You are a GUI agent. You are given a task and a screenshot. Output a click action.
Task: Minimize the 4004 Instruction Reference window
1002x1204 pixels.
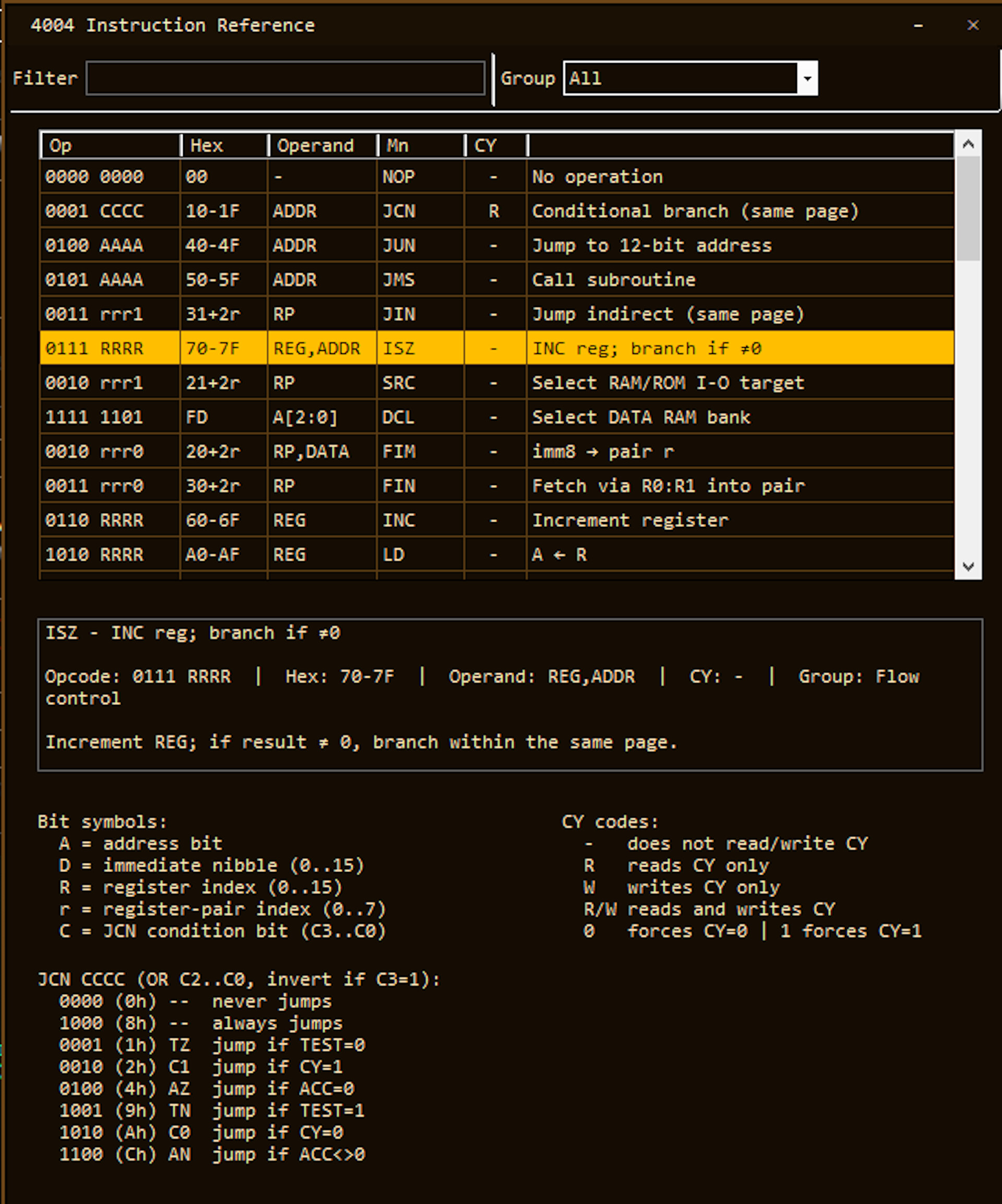coord(918,25)
